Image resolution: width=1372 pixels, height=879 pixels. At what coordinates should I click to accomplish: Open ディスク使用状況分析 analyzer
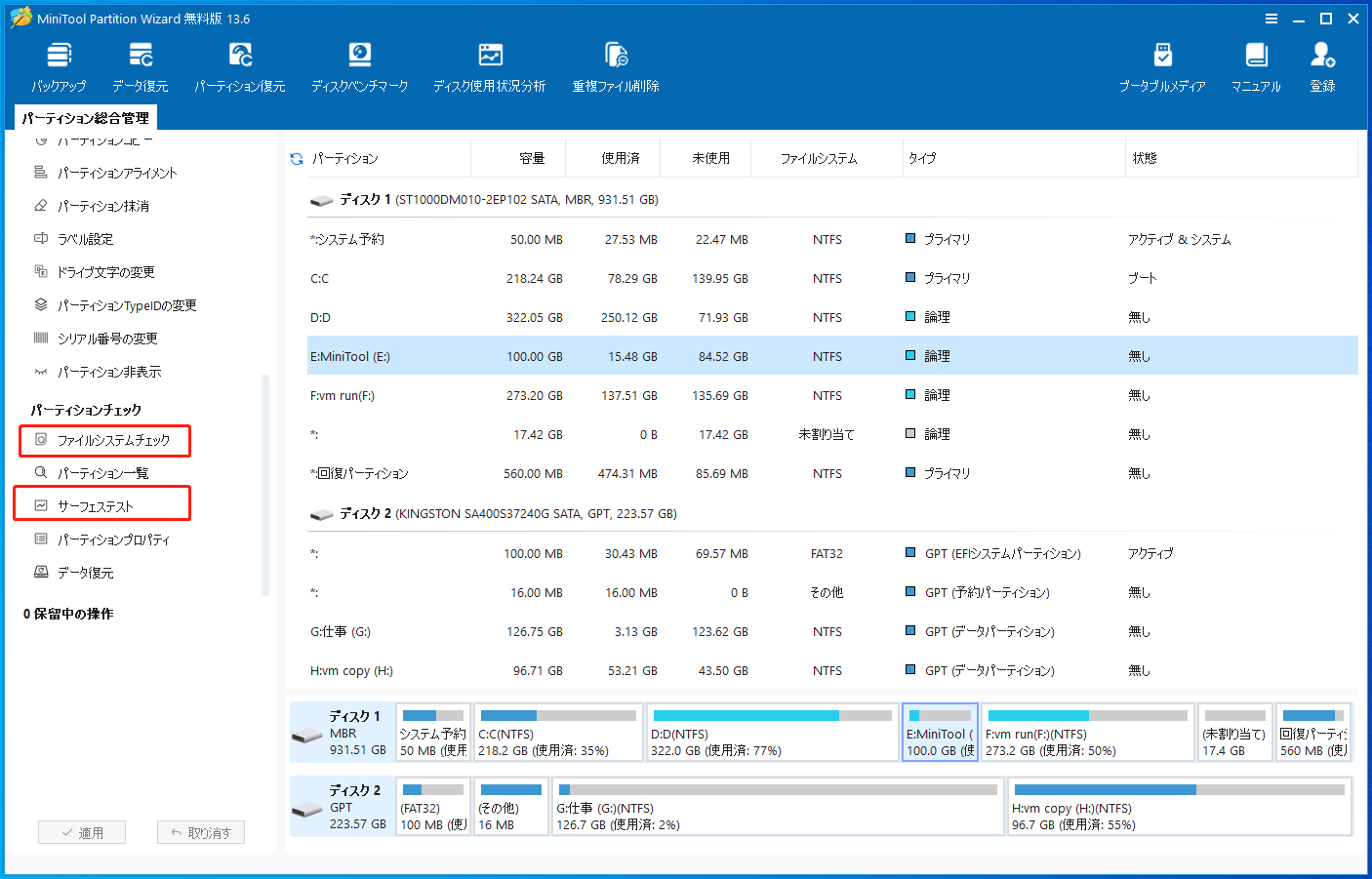pyautogui.click(x=490, y=67)
